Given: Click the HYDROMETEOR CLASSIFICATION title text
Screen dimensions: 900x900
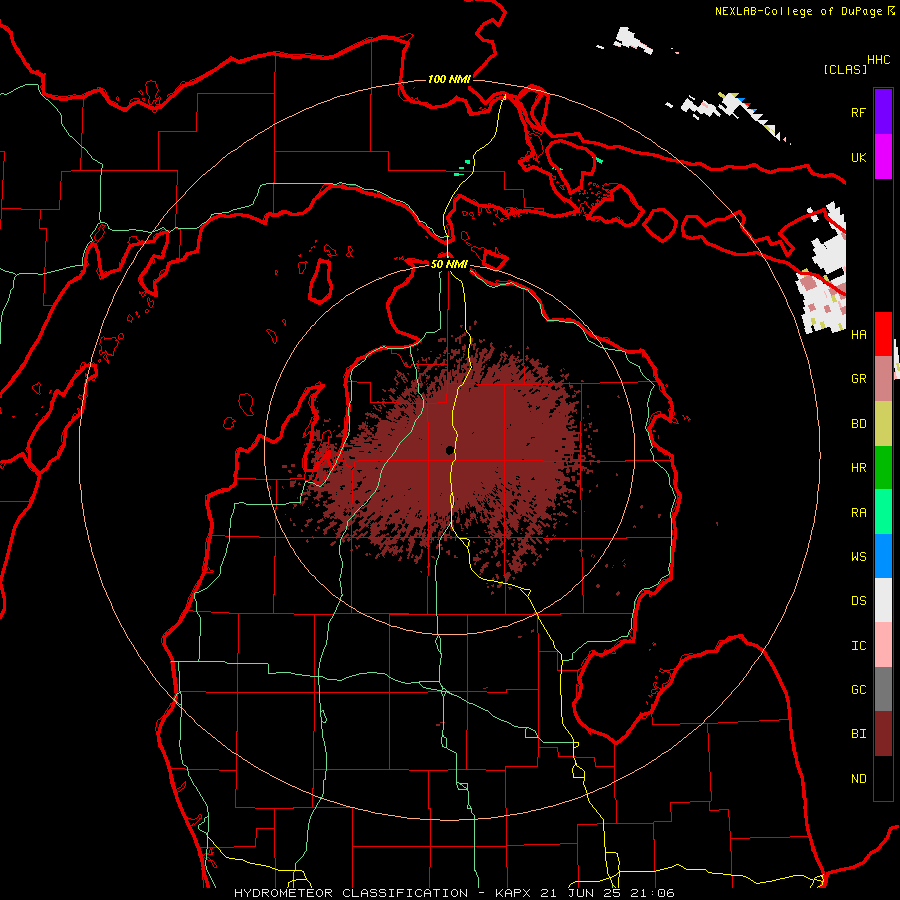Looking at the screenshot, I should 351,893.
